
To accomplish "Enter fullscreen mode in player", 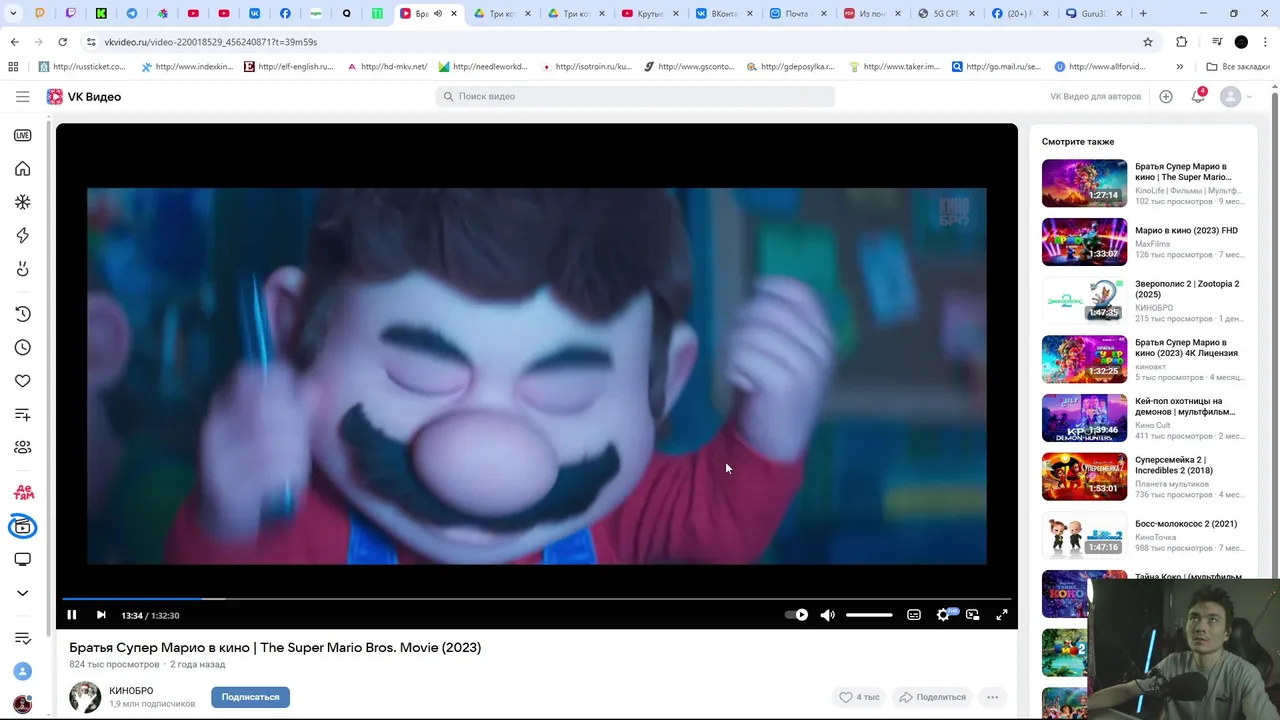I will click(1002, 615).
